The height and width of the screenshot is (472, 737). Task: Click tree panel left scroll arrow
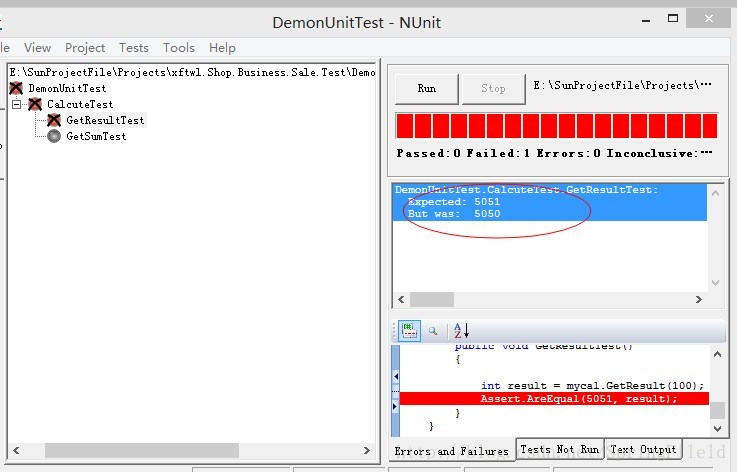(16, 450)
